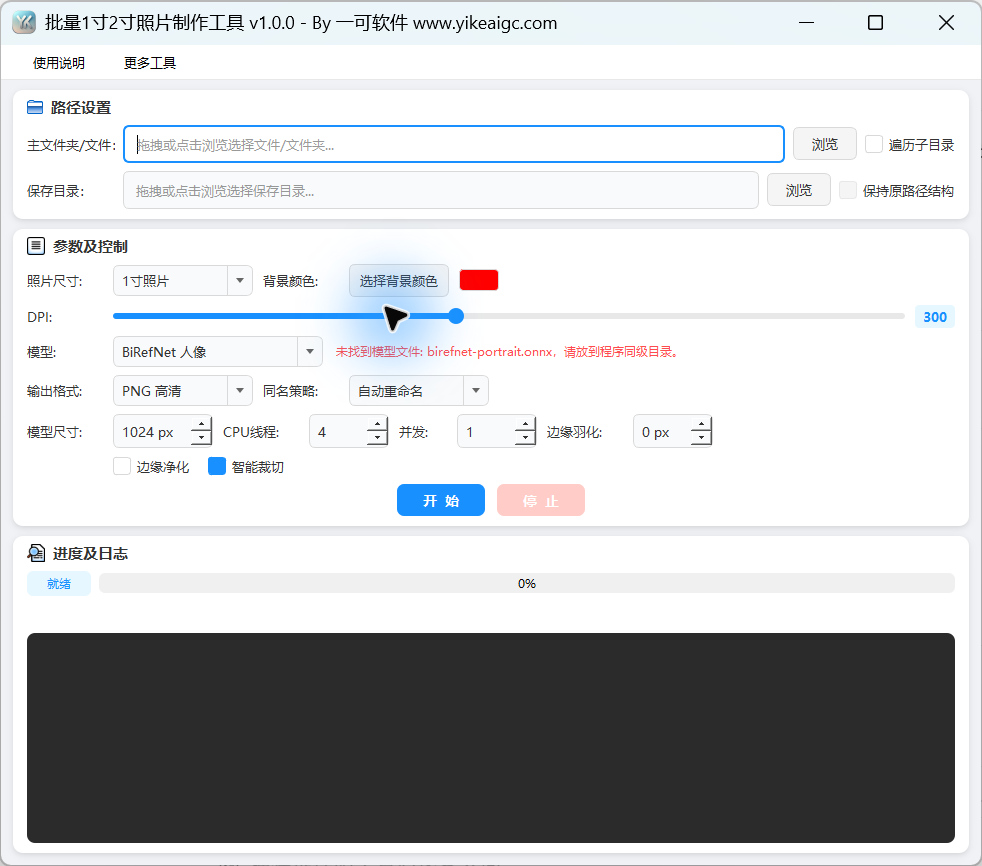The width and height of the screenshot is (982, 866).
Task: Enable the 遍历子目录 checkbox
Action: [x=874, y=145]
